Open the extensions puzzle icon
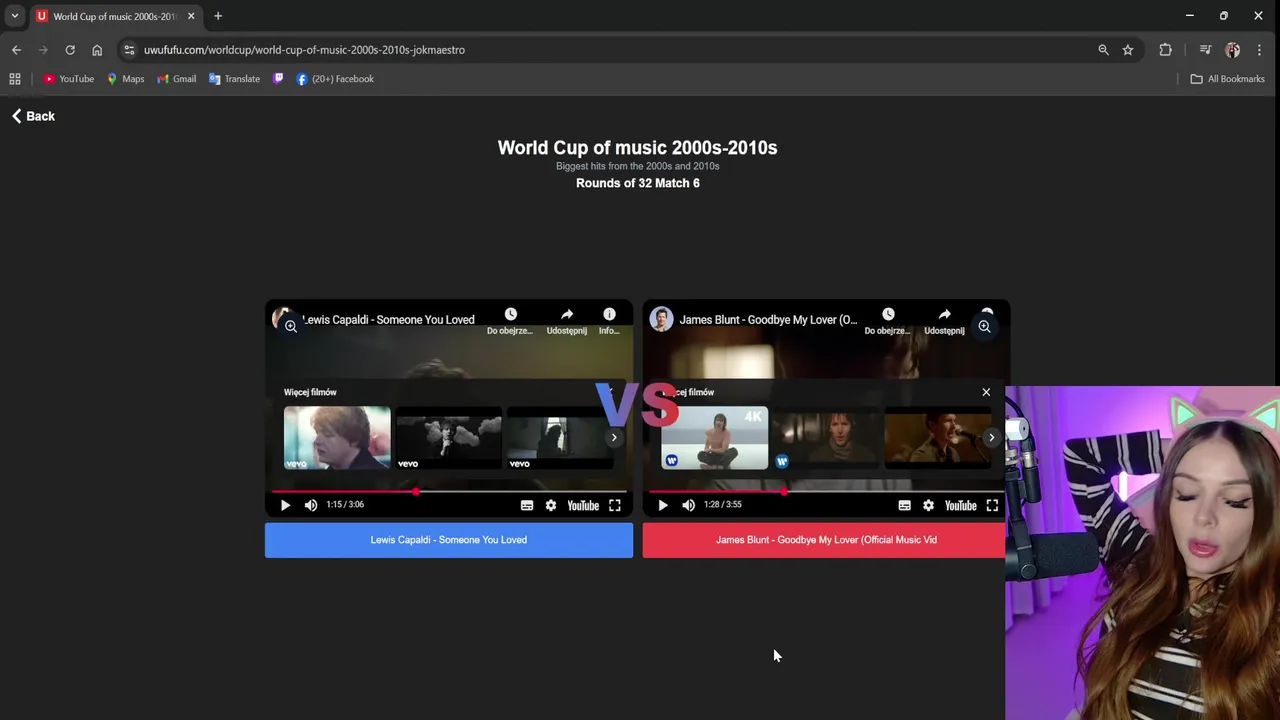This screenshot has width=1280, height=720. point(1165,50)
